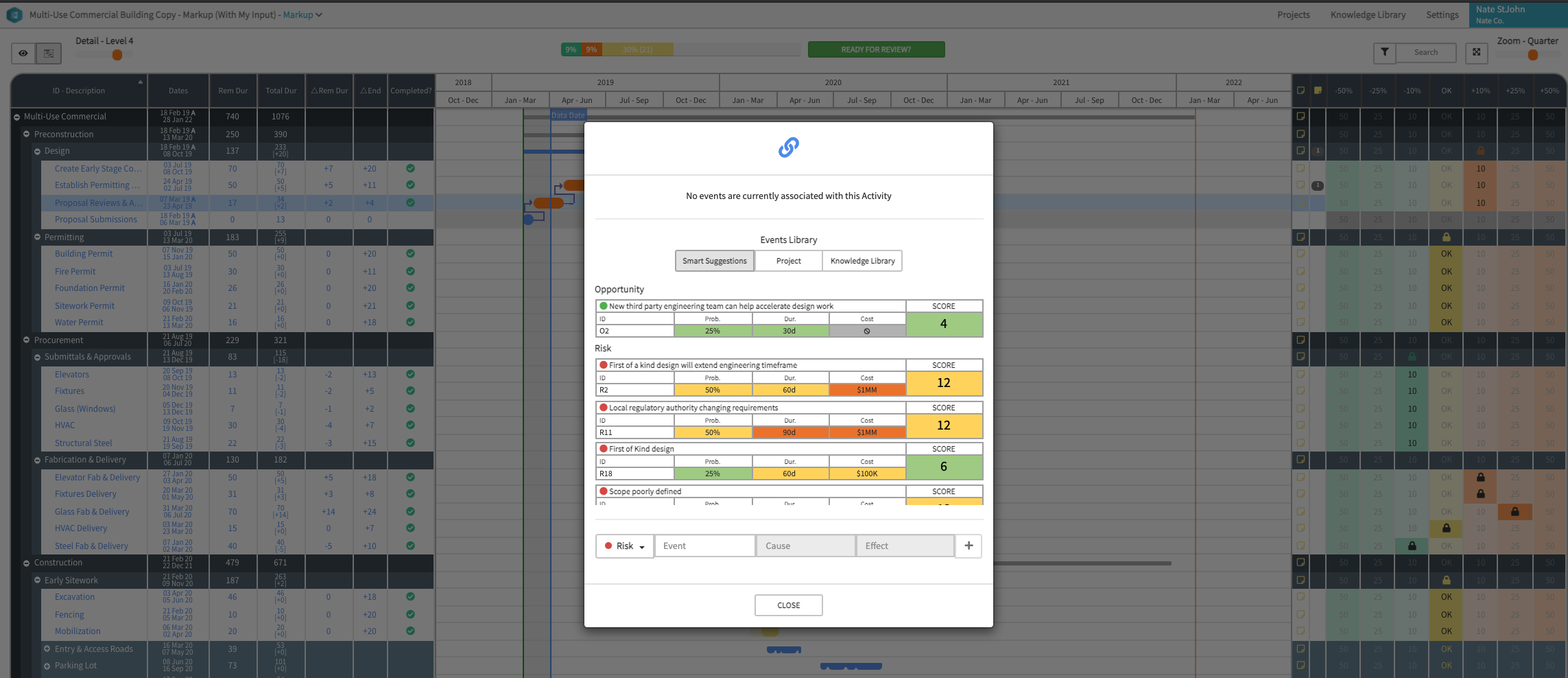
Task: Click the READY FOR REVIEW? button
Action: 875,49
